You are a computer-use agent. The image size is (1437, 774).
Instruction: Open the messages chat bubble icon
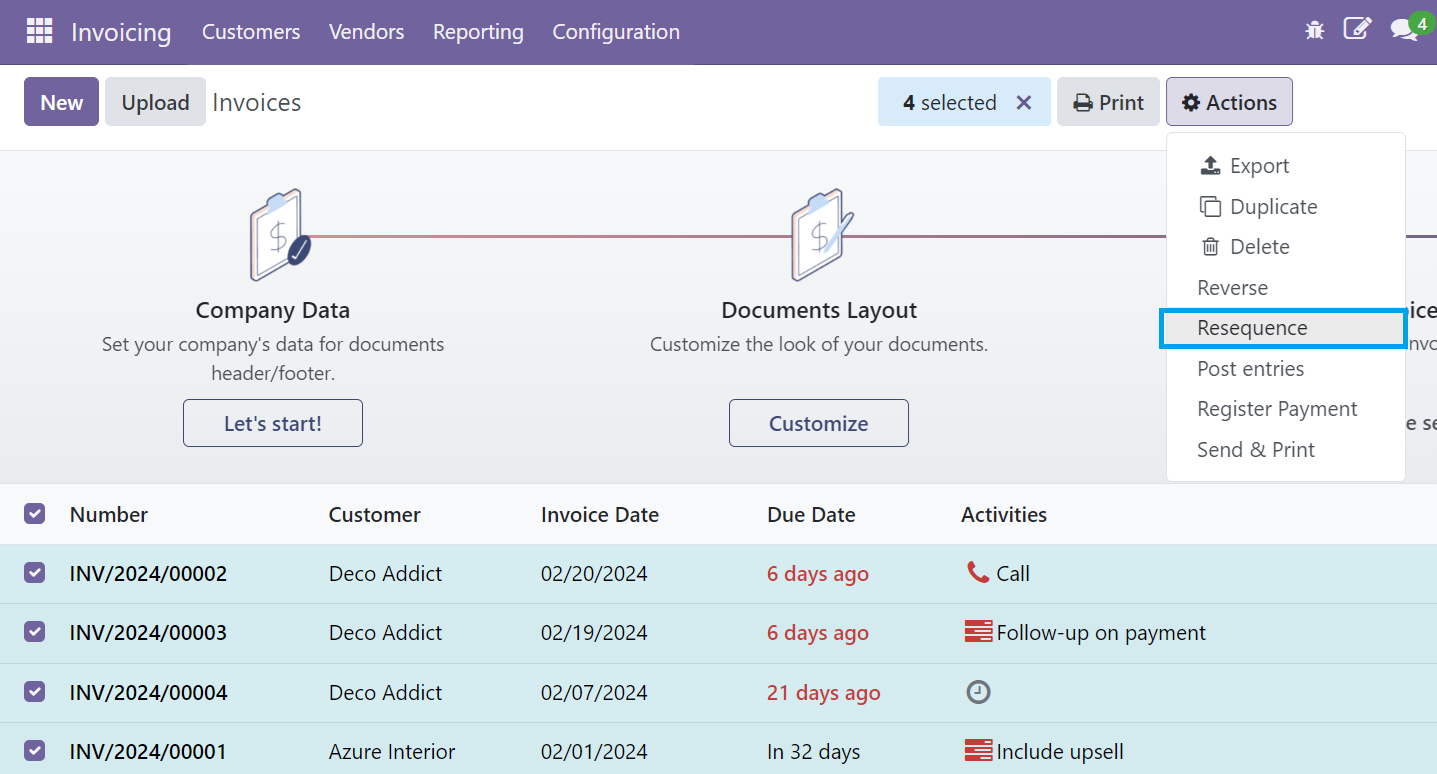1404,31
